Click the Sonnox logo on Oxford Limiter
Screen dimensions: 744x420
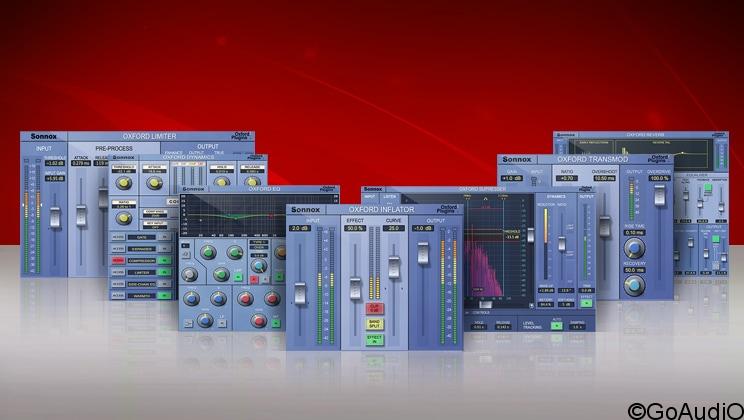(x=44, y=136)
